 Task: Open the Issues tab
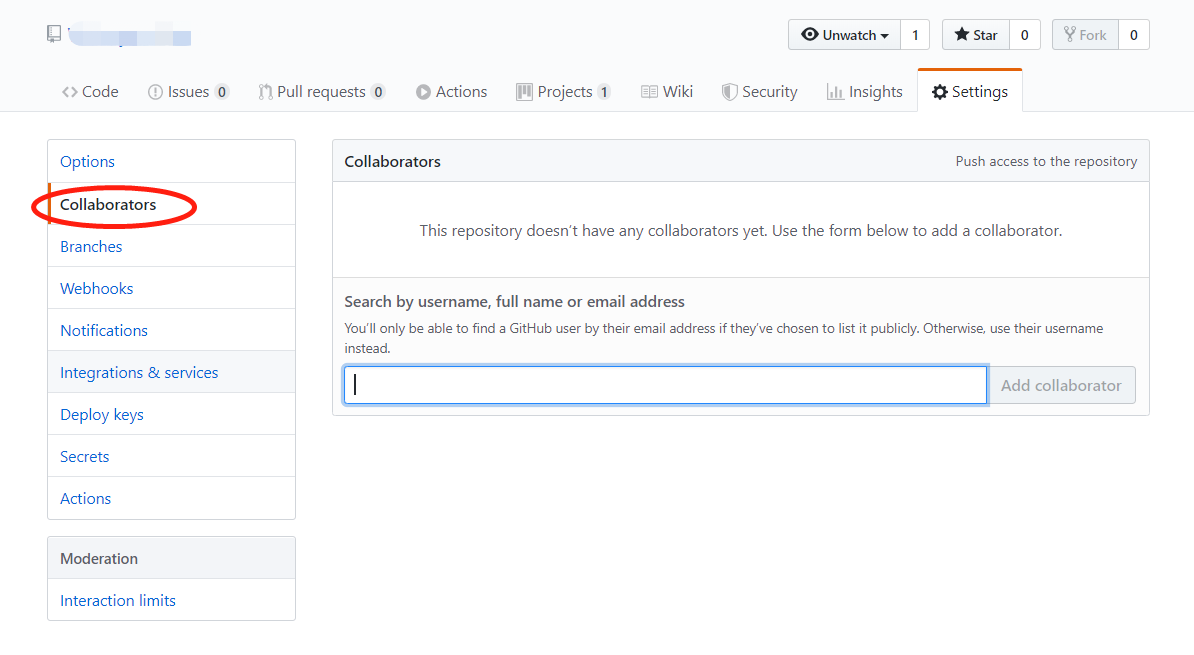click(188, 91)
